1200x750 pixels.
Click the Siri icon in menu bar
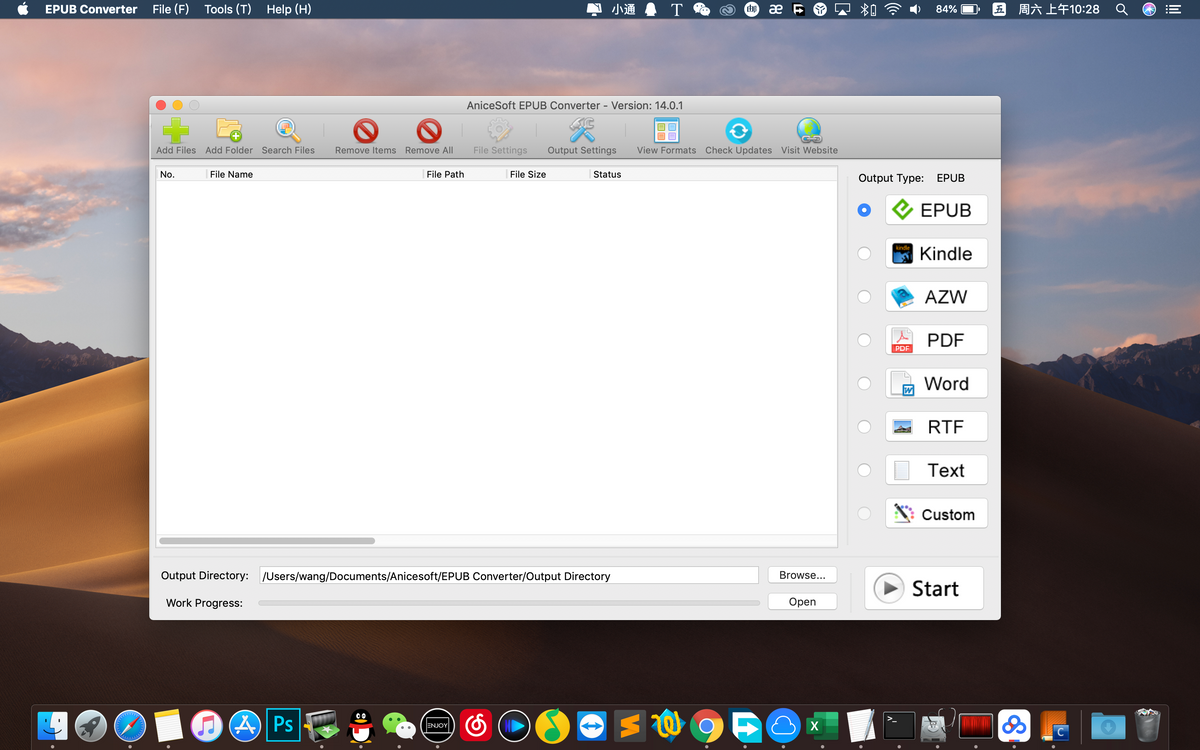pos(1149,9)
